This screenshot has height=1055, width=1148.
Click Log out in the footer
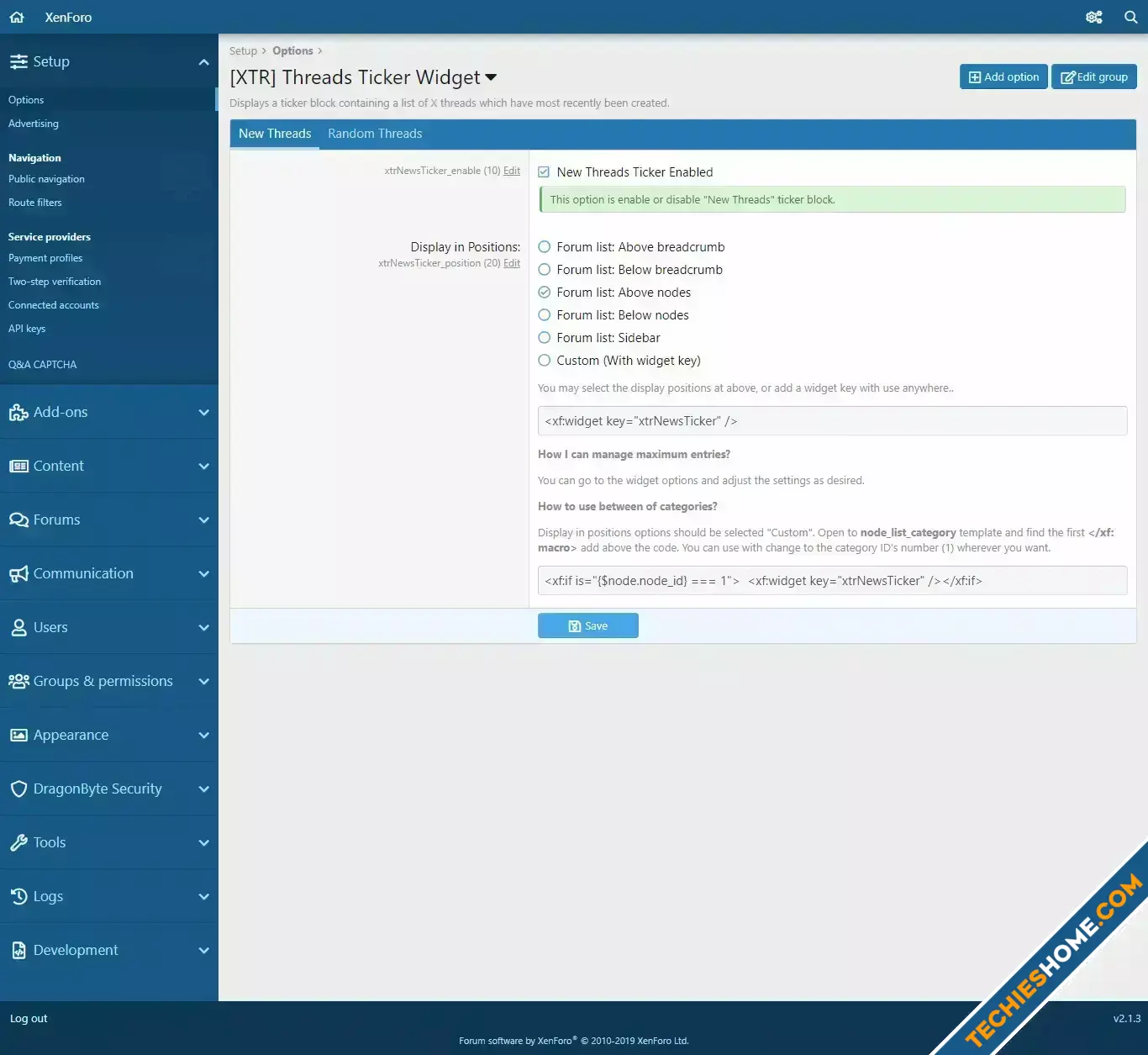(29, 1019)
